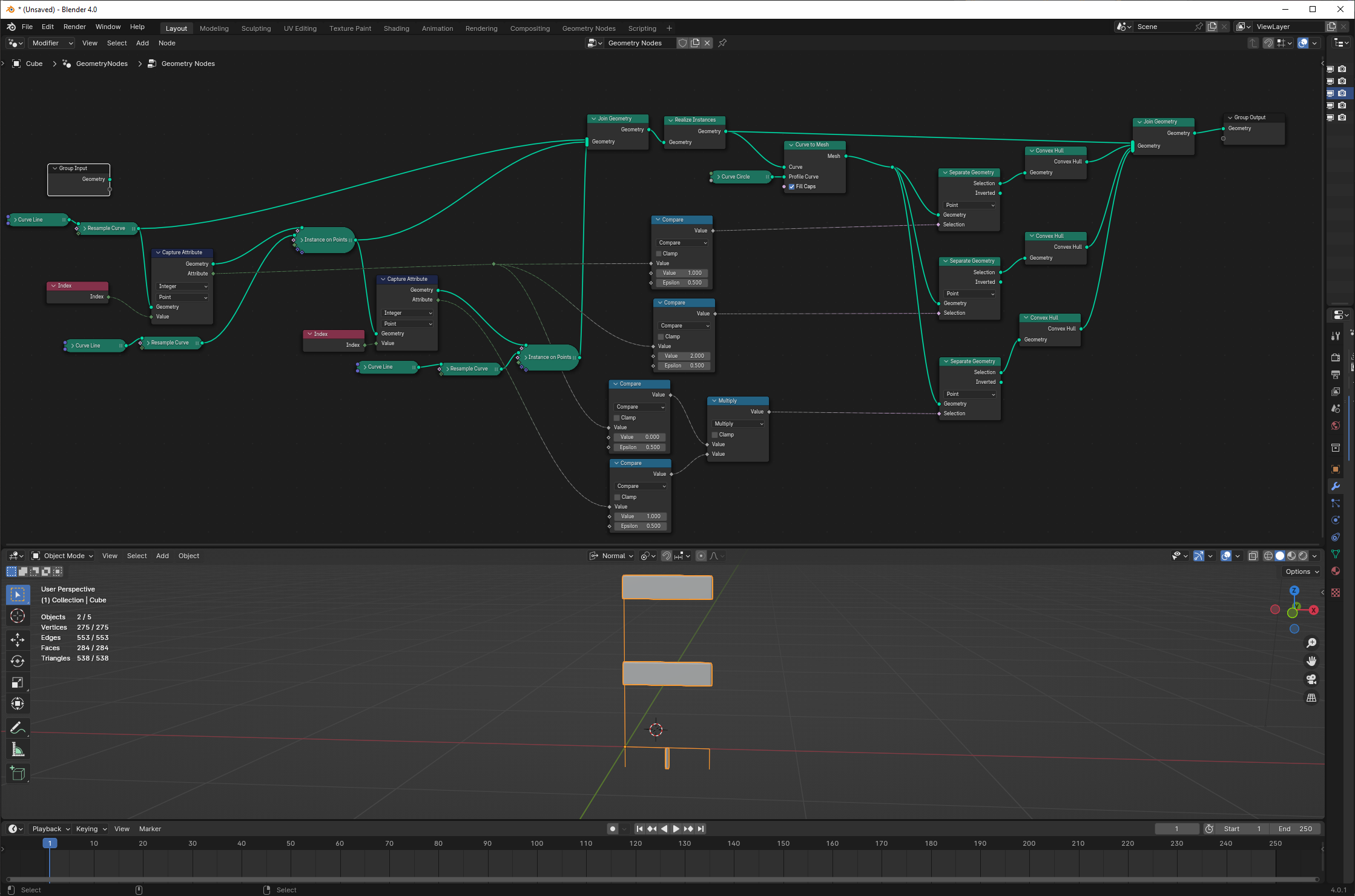Screen dimensions: 1355x896
Task: Open the Modifier node tree type dropdown
Action: click(x=51, y=43)
